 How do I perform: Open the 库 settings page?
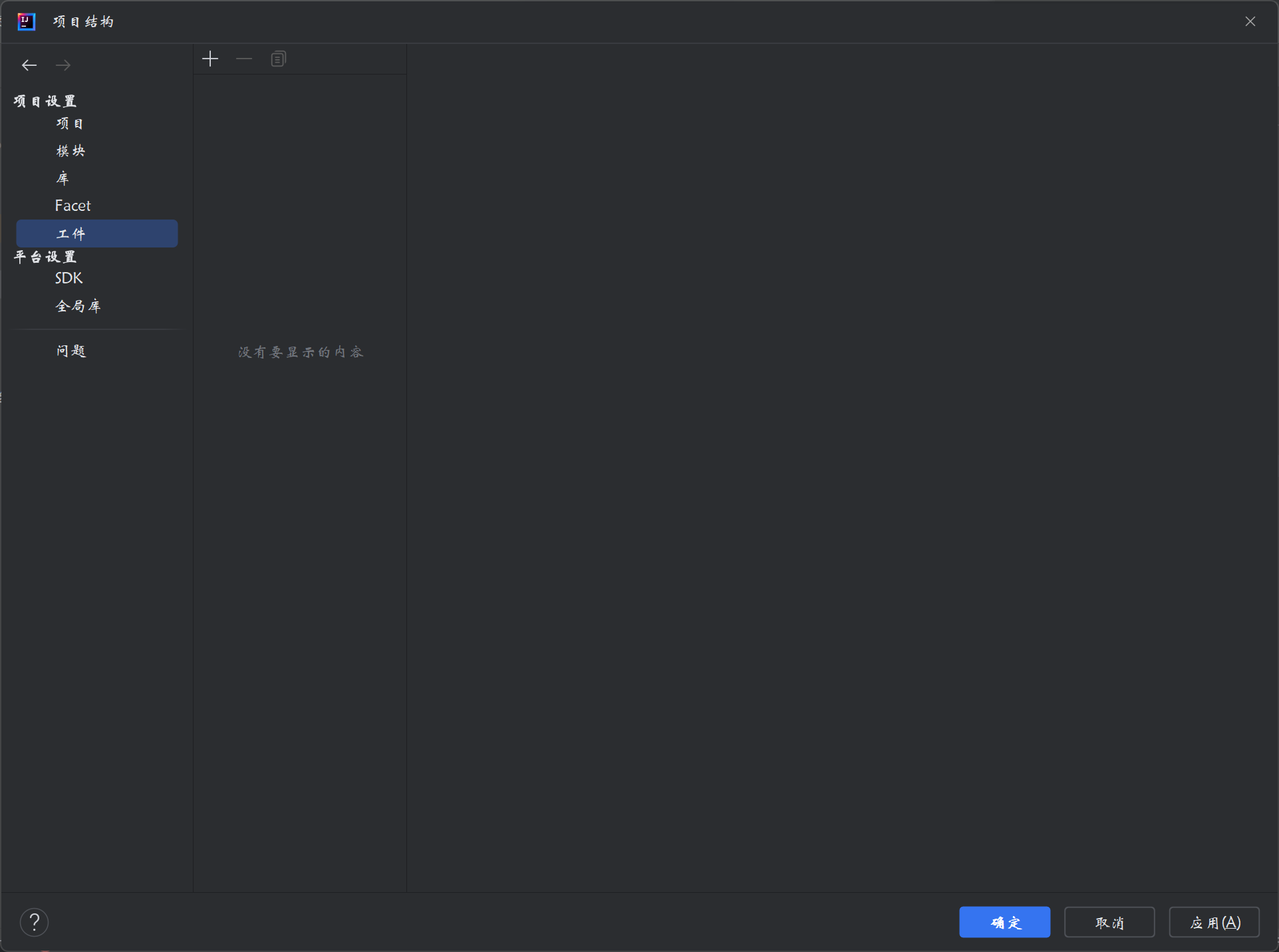tap(63, 178)
